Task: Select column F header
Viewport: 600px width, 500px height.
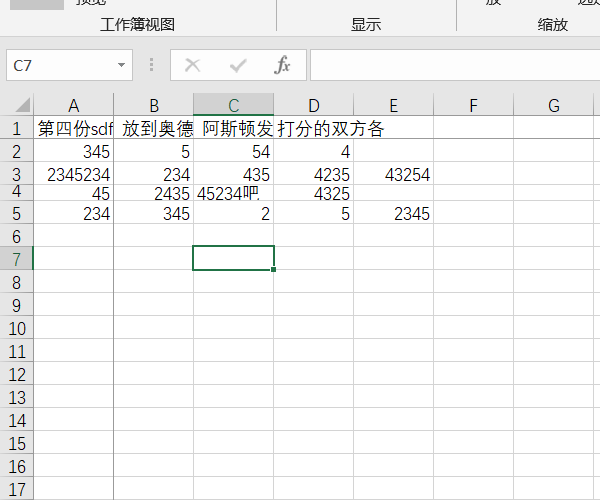Action: click(x=473, y=105)
